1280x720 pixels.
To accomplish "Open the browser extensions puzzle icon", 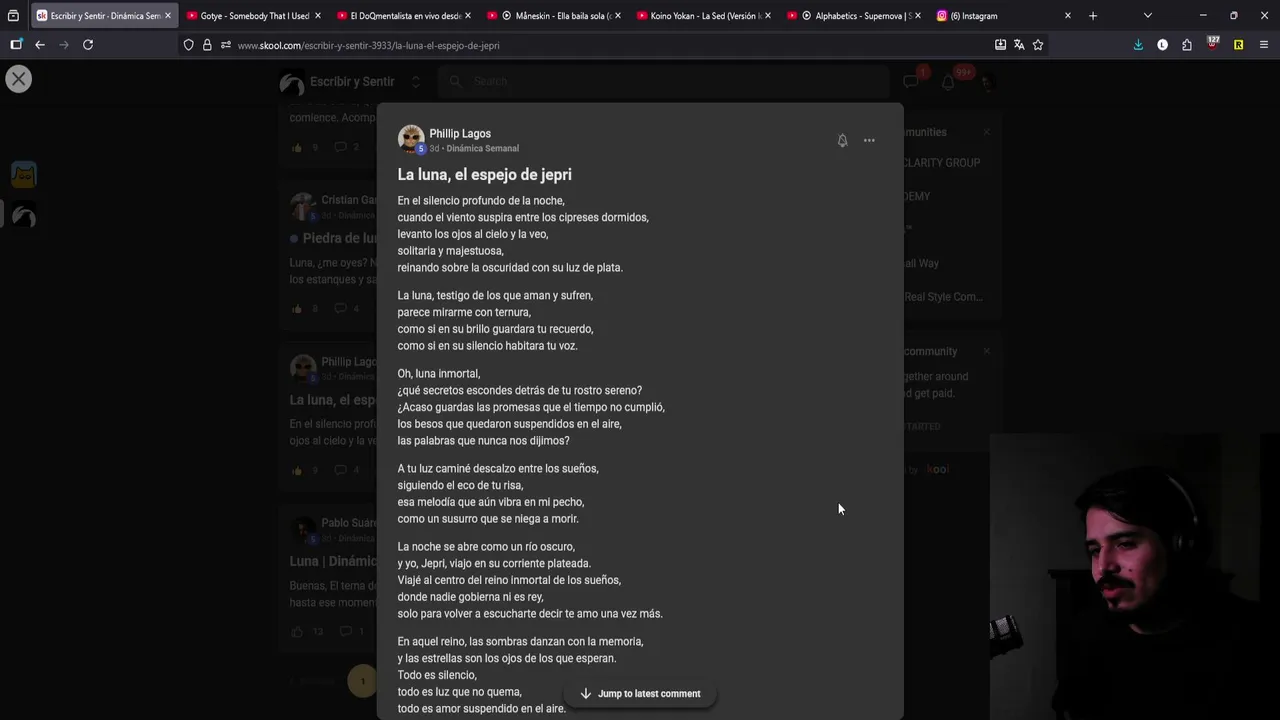I will click(1187, 45).
